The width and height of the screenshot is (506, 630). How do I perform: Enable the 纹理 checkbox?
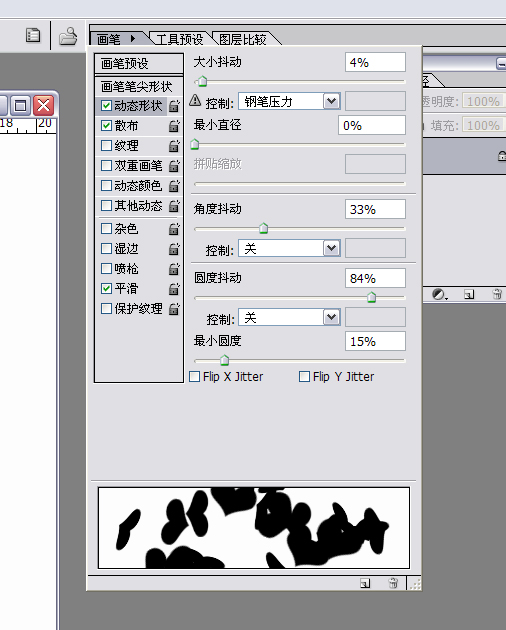point(107,145)
